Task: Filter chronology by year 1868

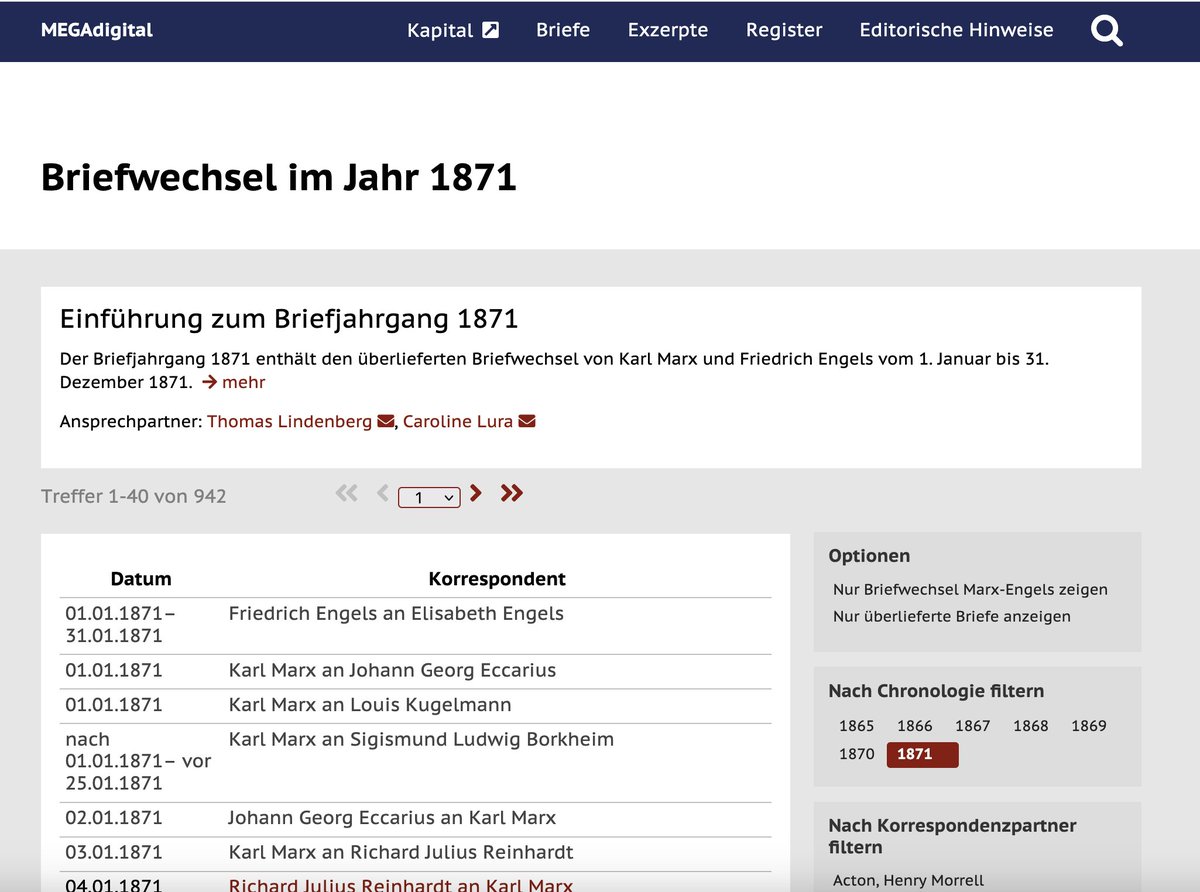Action: 1030,726
